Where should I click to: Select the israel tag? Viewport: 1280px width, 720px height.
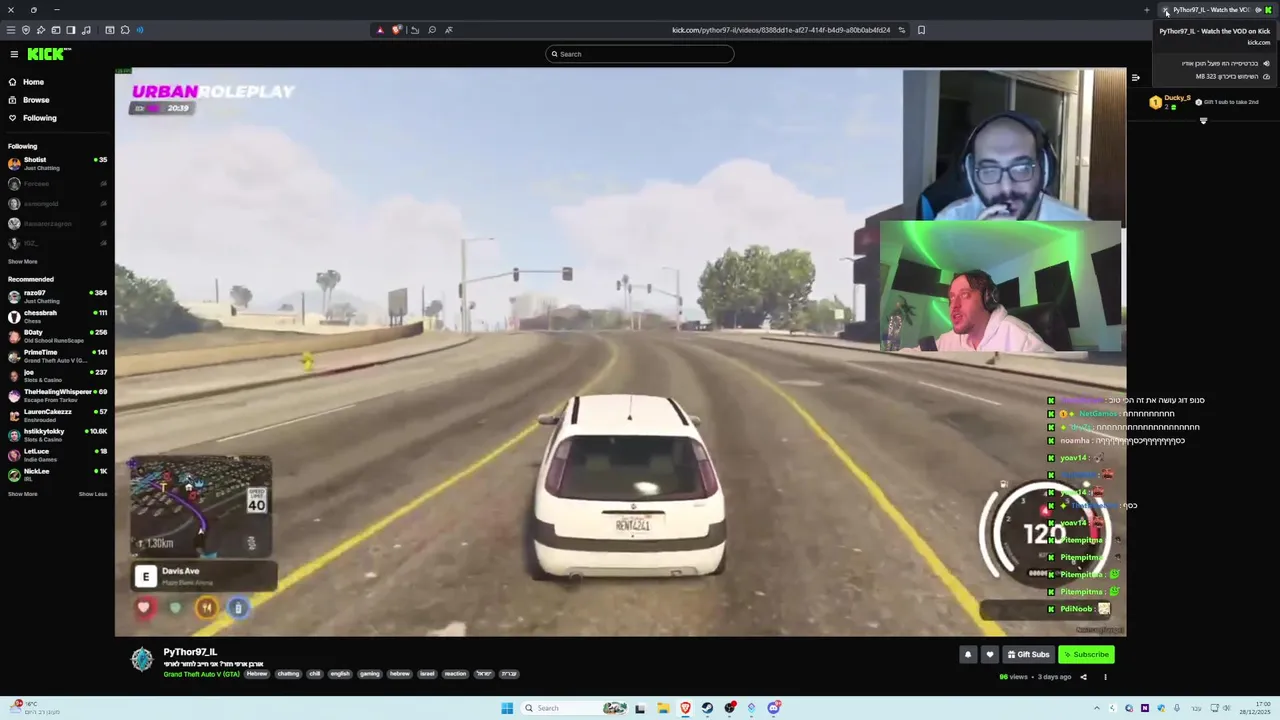pos(427,674)
